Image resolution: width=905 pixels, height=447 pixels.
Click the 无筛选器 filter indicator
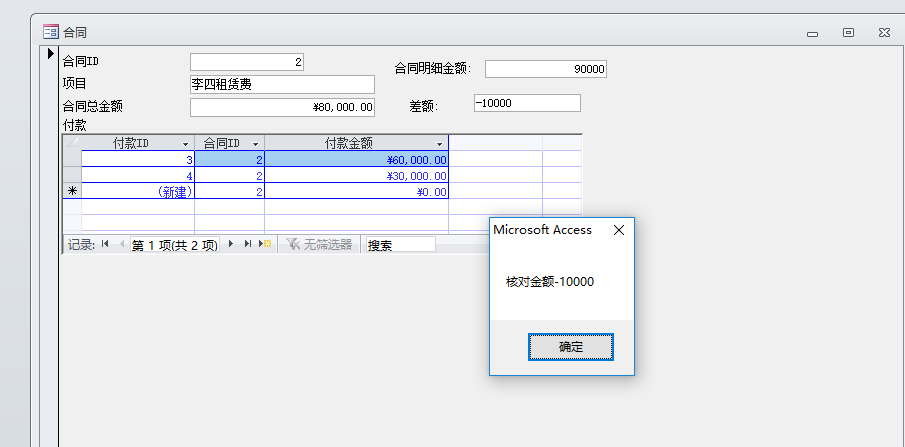click(319, 244)
